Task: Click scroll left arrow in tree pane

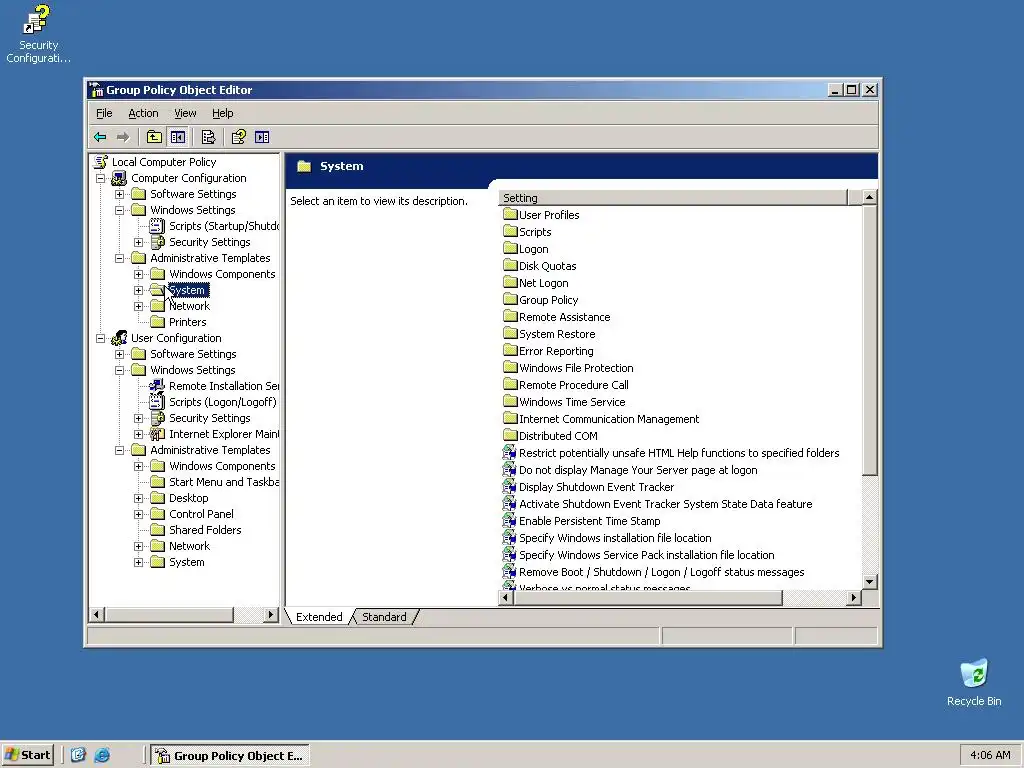Action: [x=97, y=615]
